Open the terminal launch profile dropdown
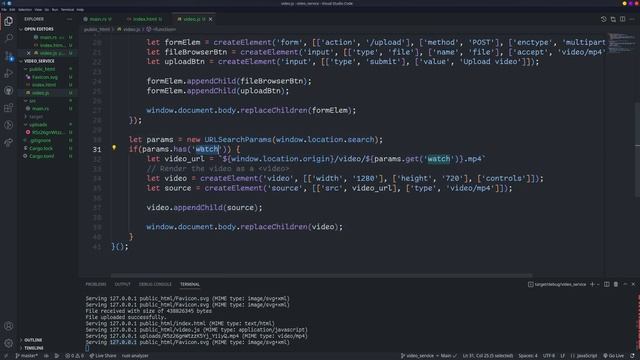 (x=598, y=284)
